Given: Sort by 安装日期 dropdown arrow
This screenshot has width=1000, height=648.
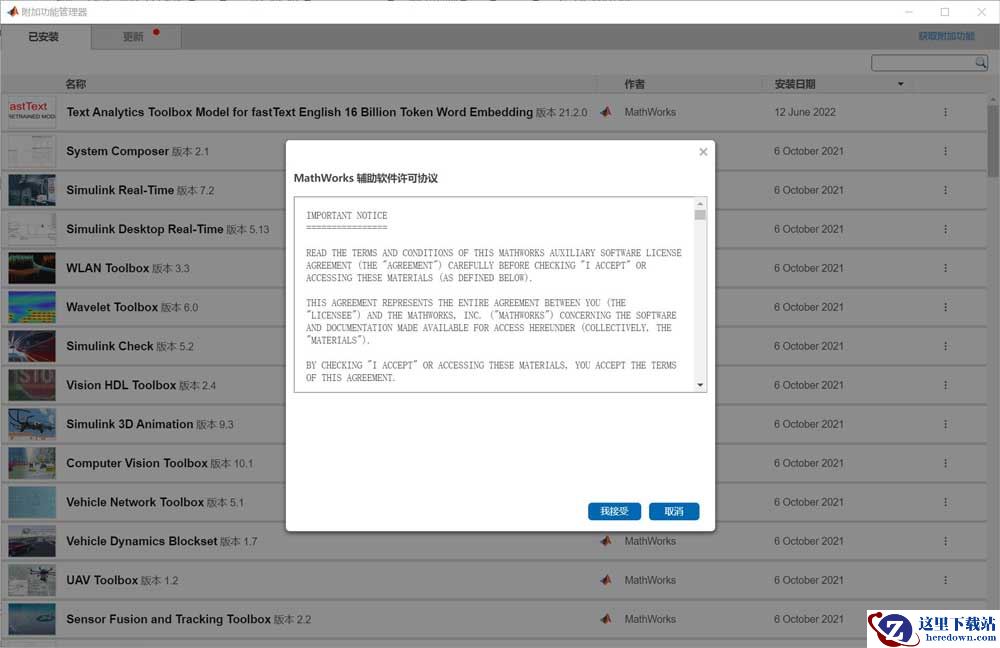Looking at the screenshot, I should pos(901,84).
